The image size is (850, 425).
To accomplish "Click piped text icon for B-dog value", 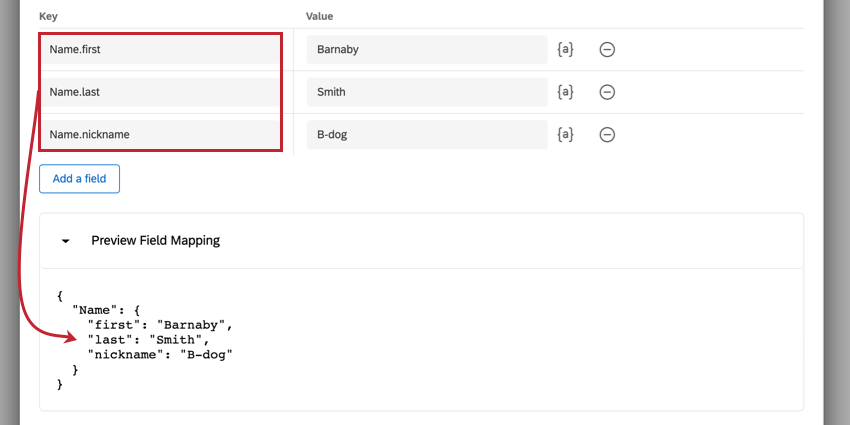I will 565,135.
